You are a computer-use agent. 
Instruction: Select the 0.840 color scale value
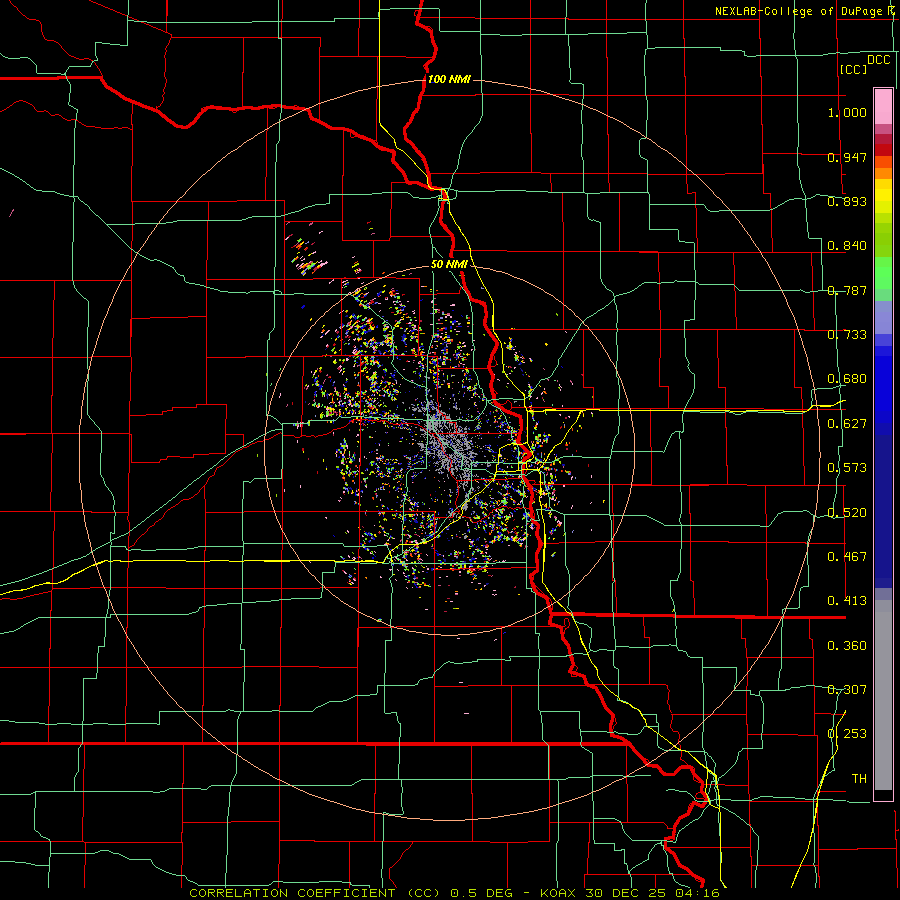click(847, 246)
